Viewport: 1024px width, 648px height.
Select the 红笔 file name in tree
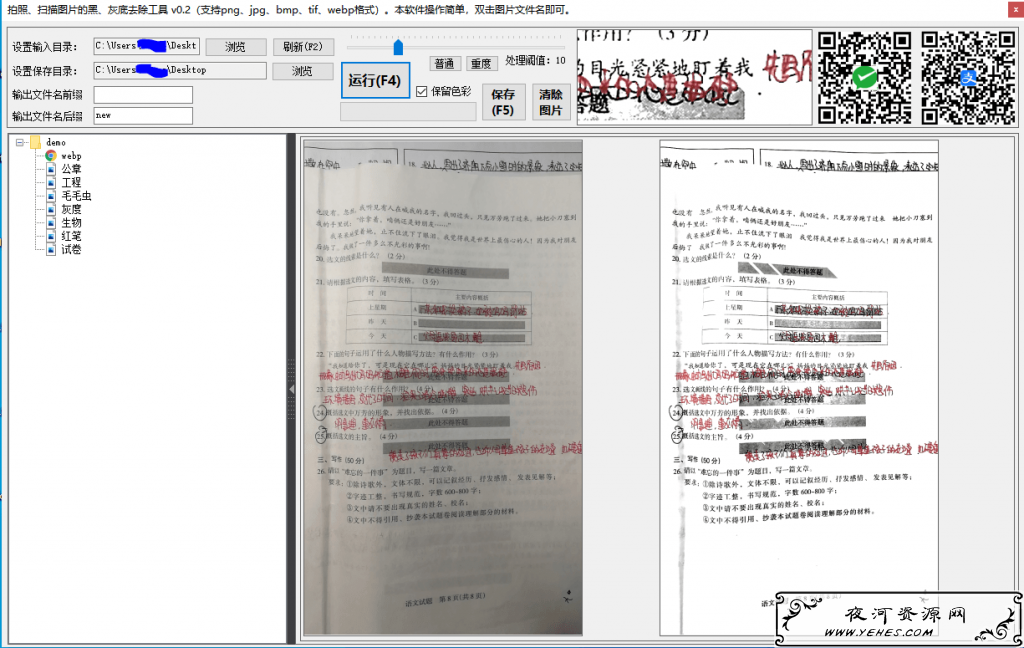[71, 236]
